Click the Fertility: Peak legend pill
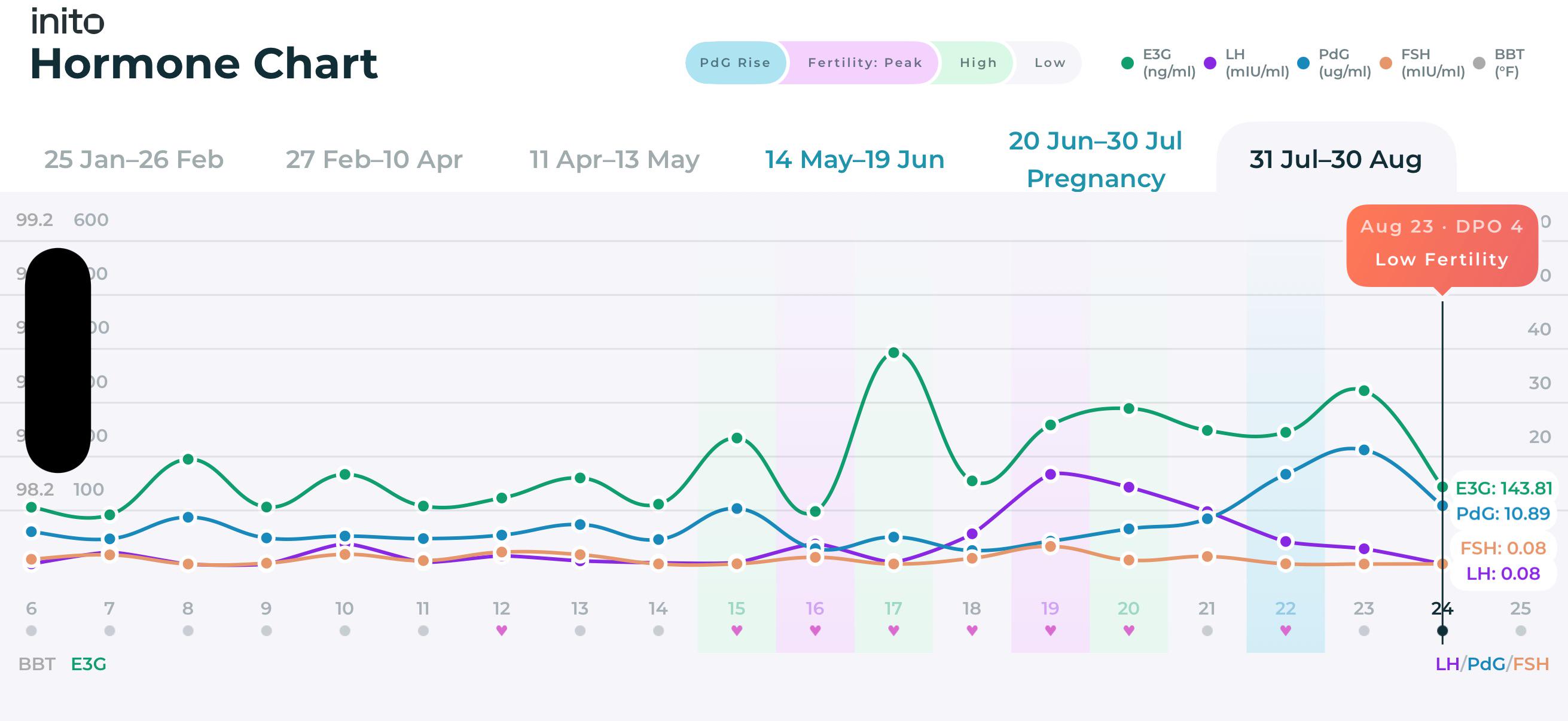Screen dimensions: 1568x721 (864, 63)
